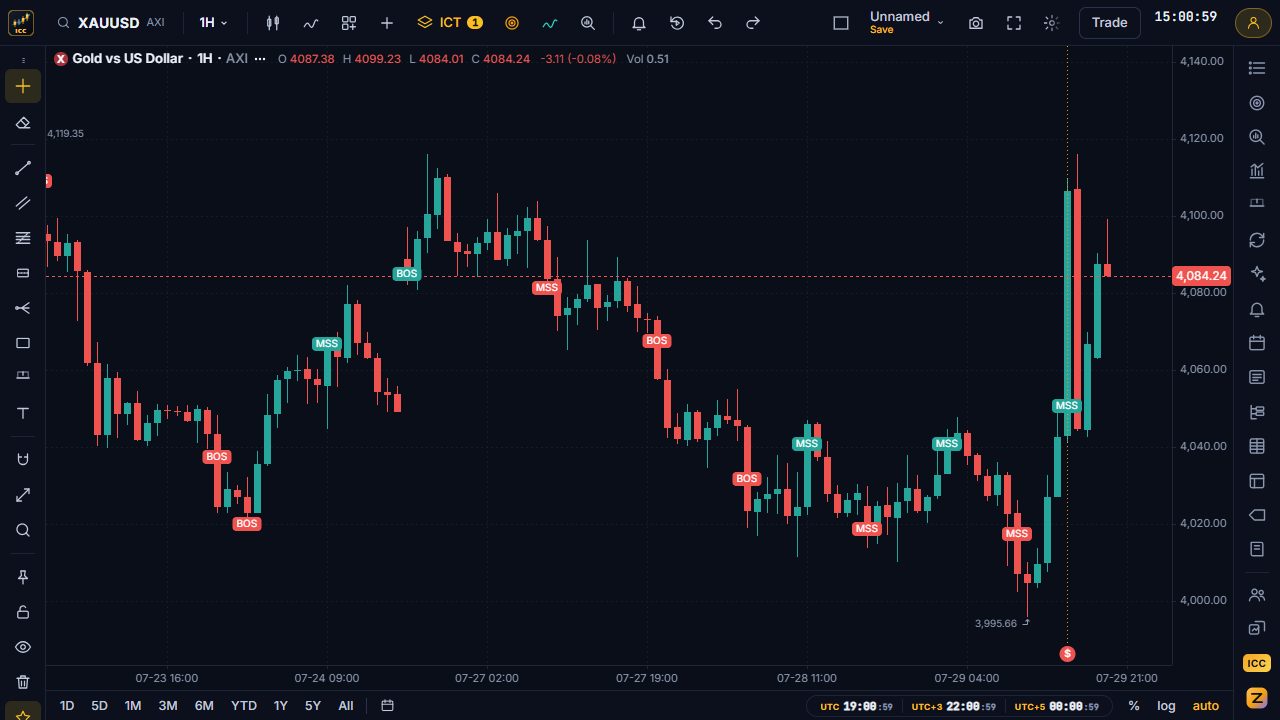
Task: Activate the eraser tool
Action: point(23,123)
